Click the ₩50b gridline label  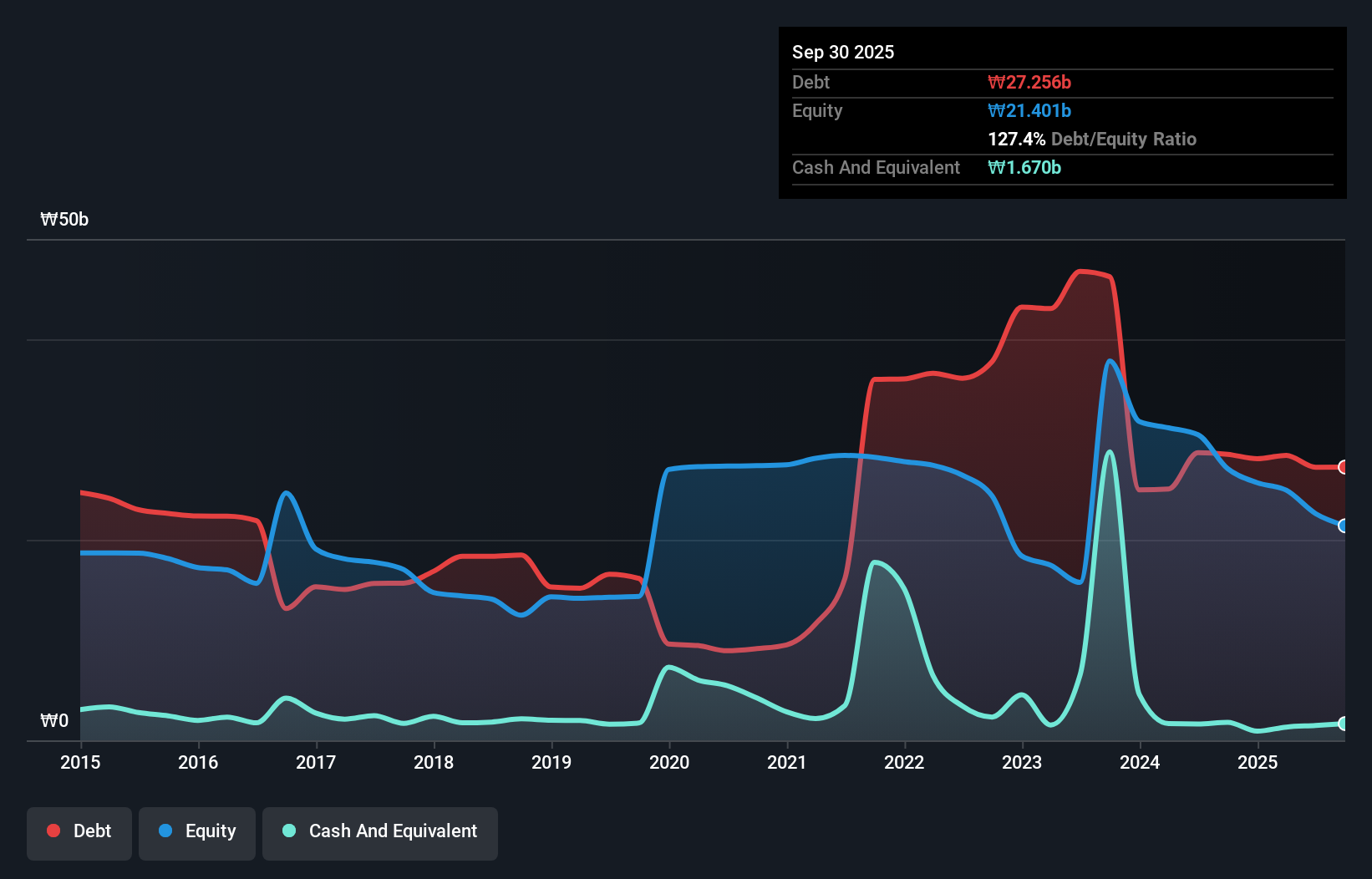(64, 219)
